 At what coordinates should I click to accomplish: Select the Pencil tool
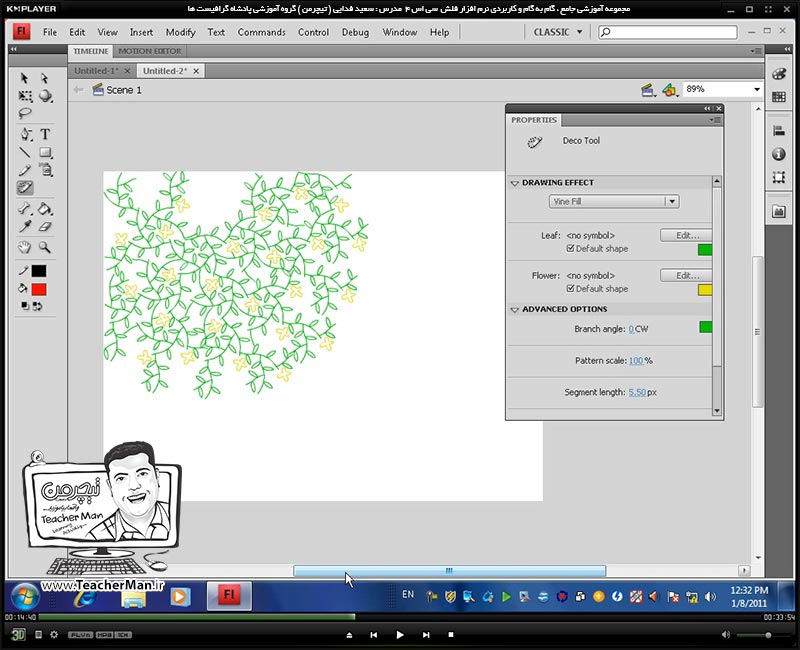(24, 170)
